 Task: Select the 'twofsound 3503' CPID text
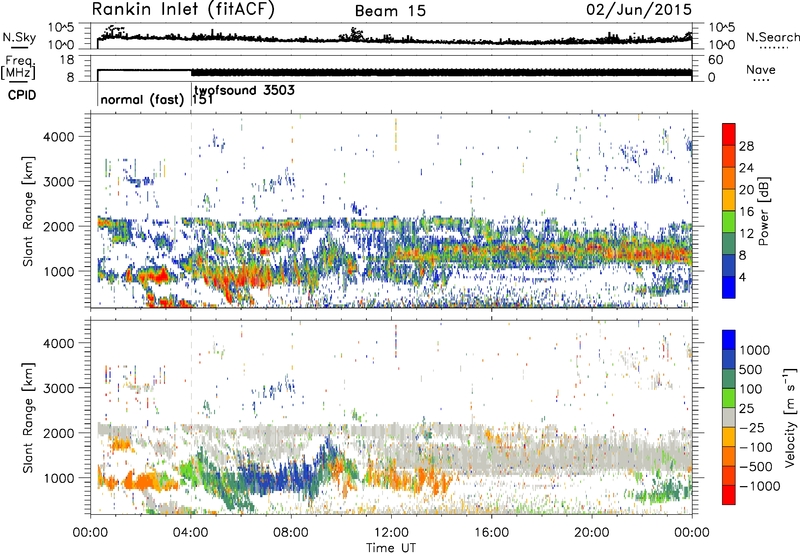click(x=244, y=91)
